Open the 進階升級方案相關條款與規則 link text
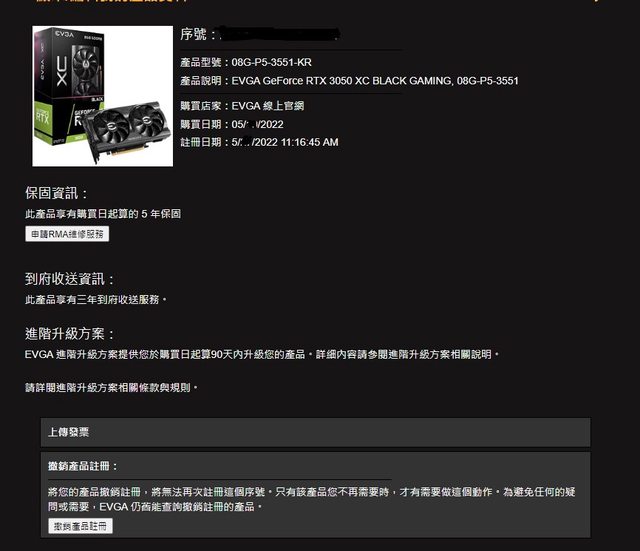This screenshot has width=640, height=551. (123, 387)
